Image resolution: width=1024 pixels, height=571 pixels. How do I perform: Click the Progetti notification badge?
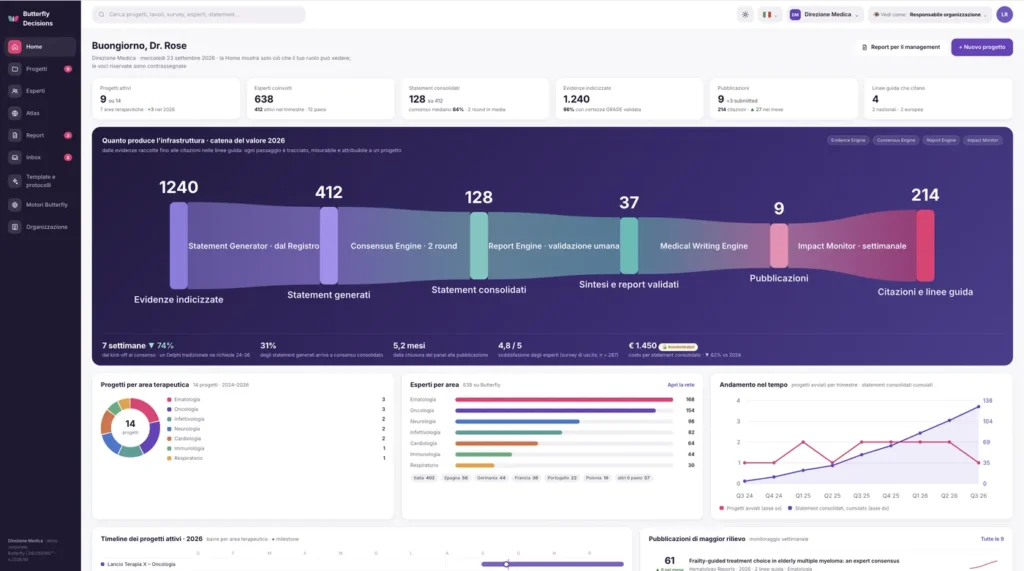pyautogui.click(x=68, y=69)
